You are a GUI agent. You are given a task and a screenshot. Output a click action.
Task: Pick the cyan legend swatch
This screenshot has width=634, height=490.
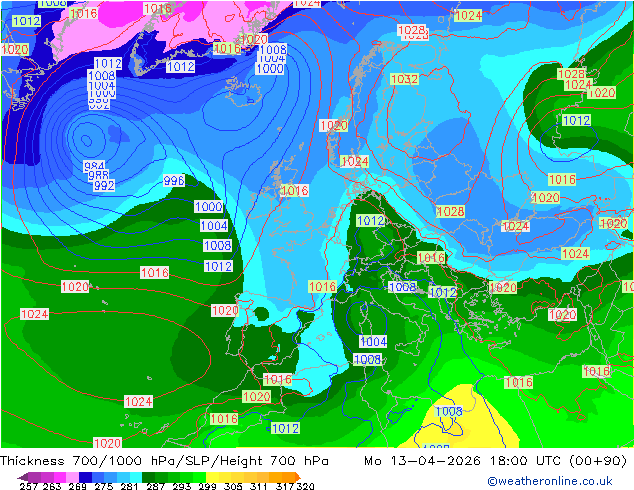tap(136, 477)
